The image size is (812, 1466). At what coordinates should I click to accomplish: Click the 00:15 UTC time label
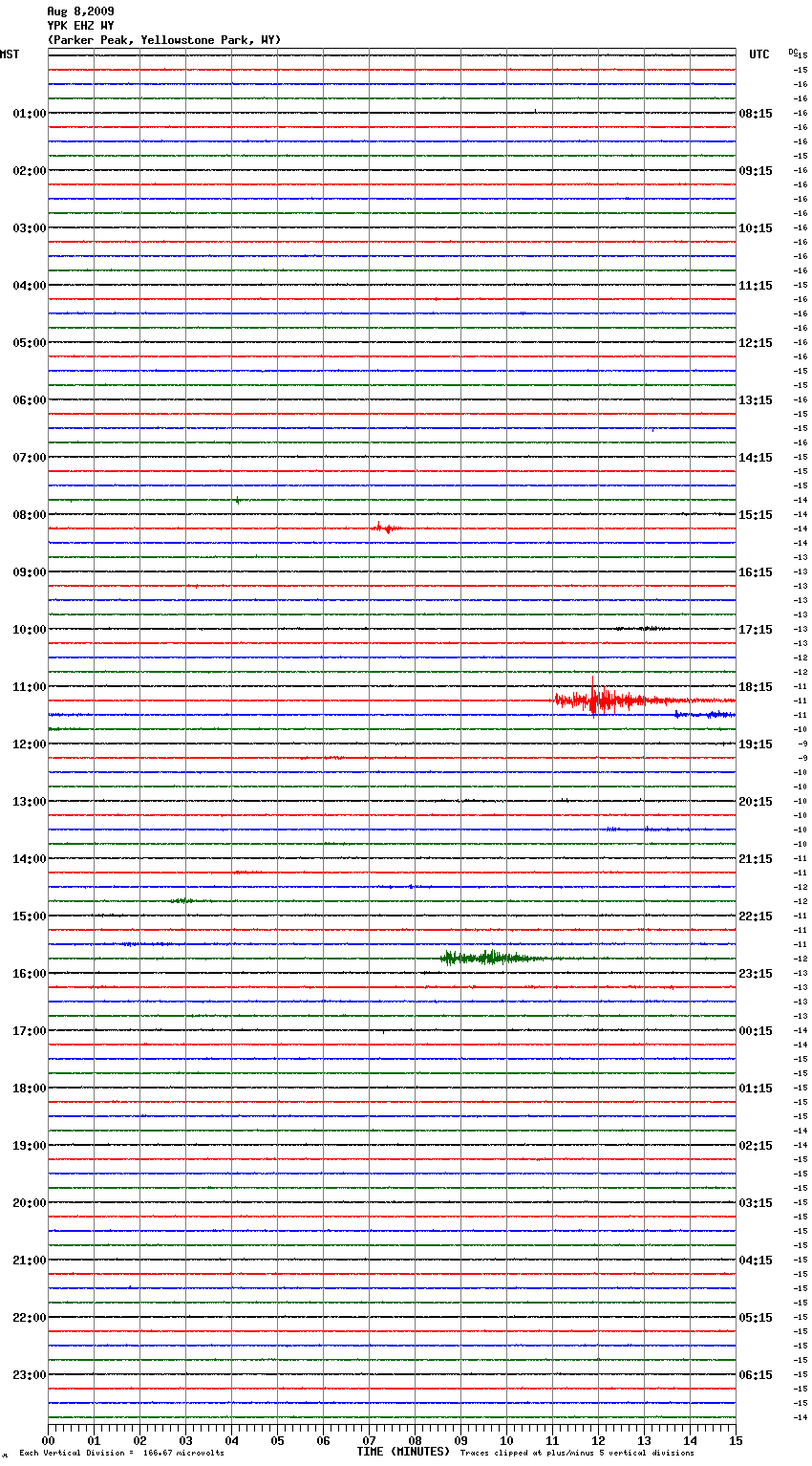click(756, 1031)
